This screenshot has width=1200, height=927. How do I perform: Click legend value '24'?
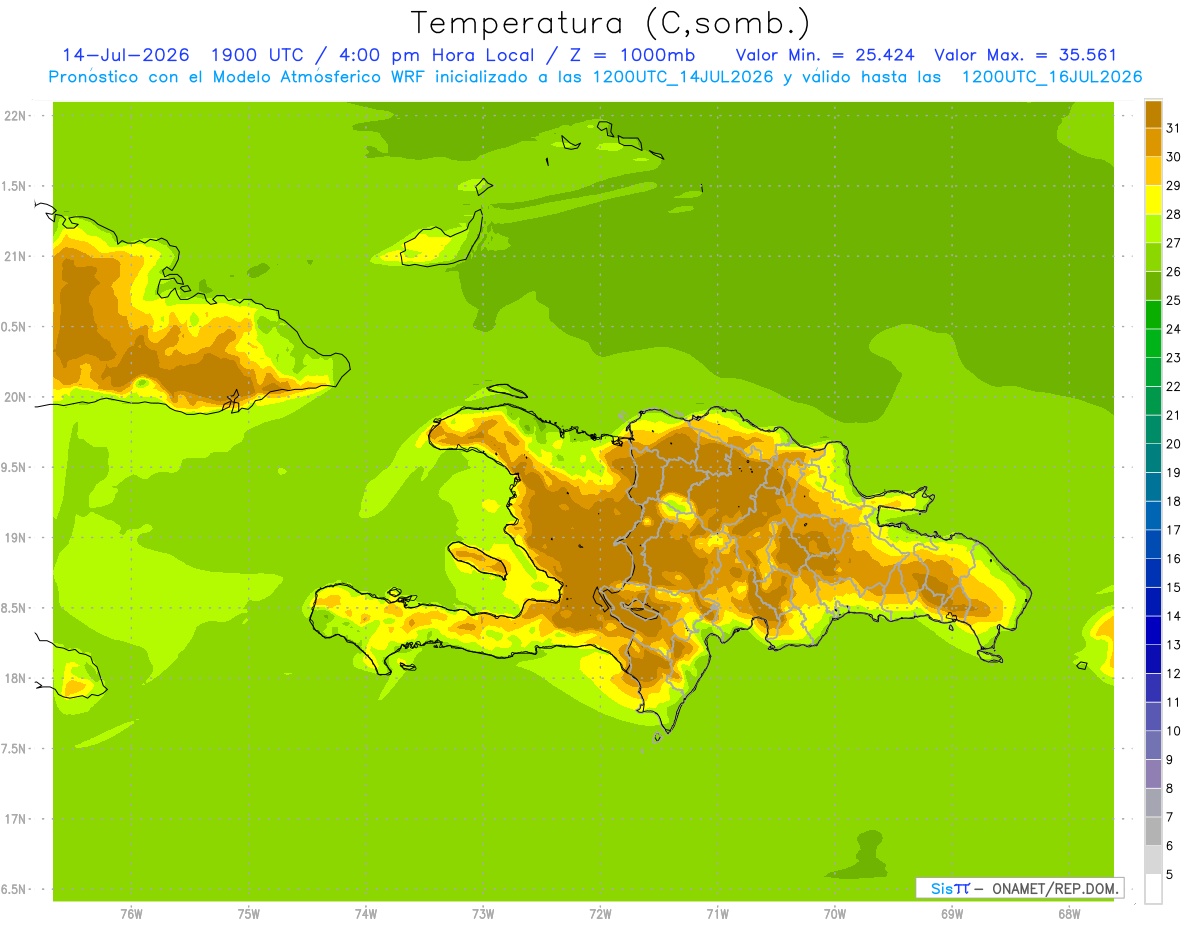[x=1173, y=329]
